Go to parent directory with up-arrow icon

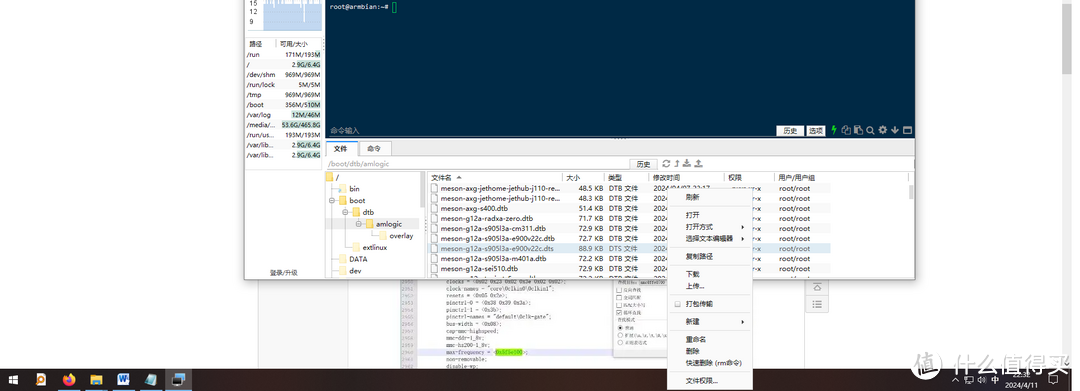(x=676, y=164)
